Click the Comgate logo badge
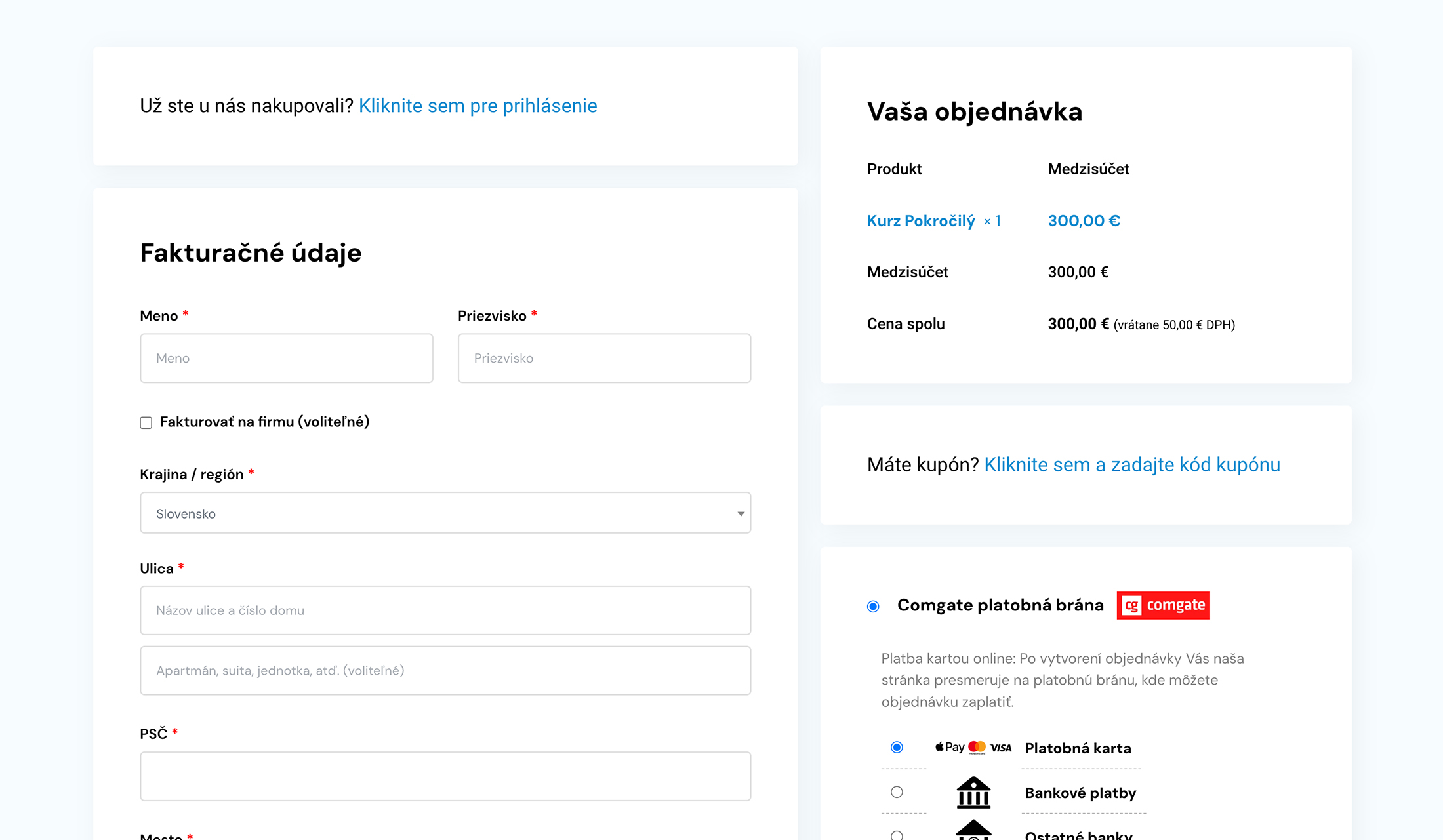The image size is (1443, 840). 1163,605
